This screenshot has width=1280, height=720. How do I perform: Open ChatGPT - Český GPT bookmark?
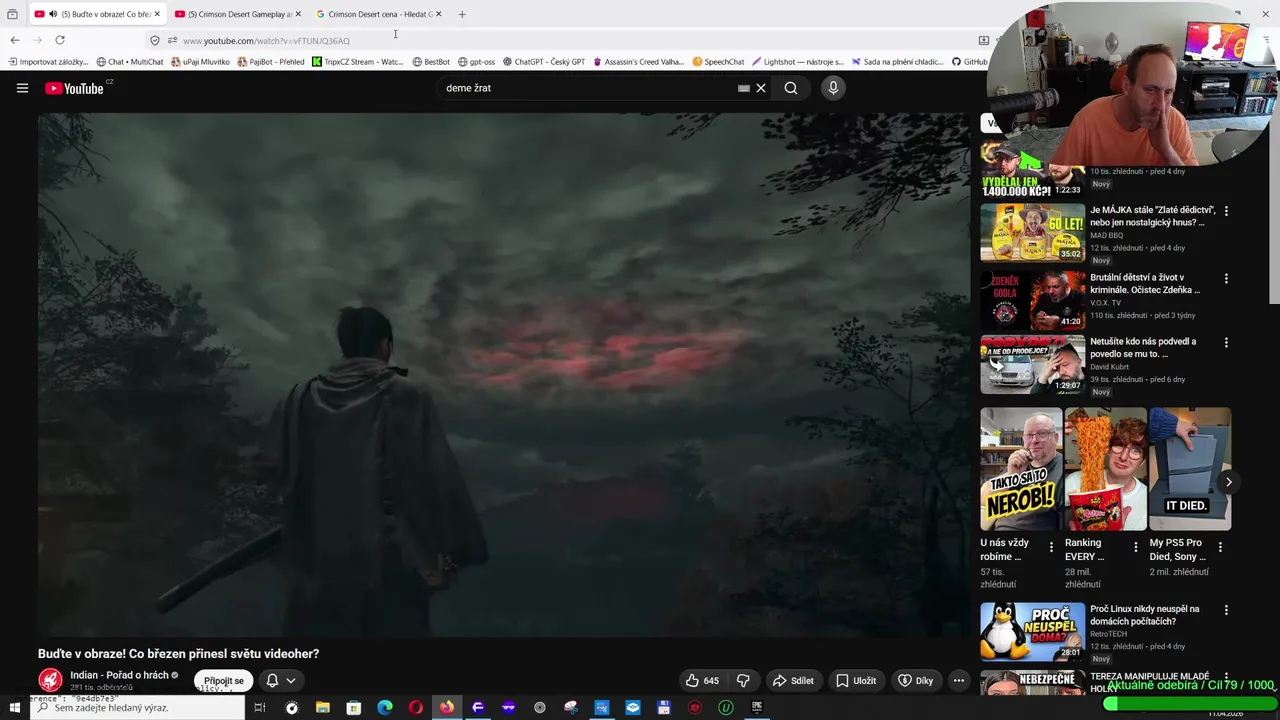click(543, 62)
